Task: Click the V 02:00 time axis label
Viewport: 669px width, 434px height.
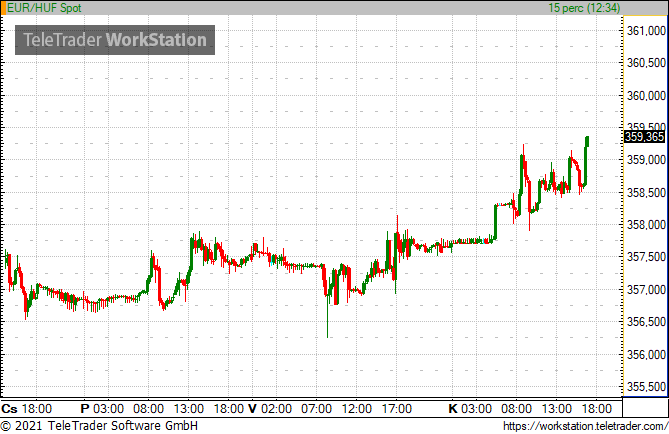Action: pos(270,409)
